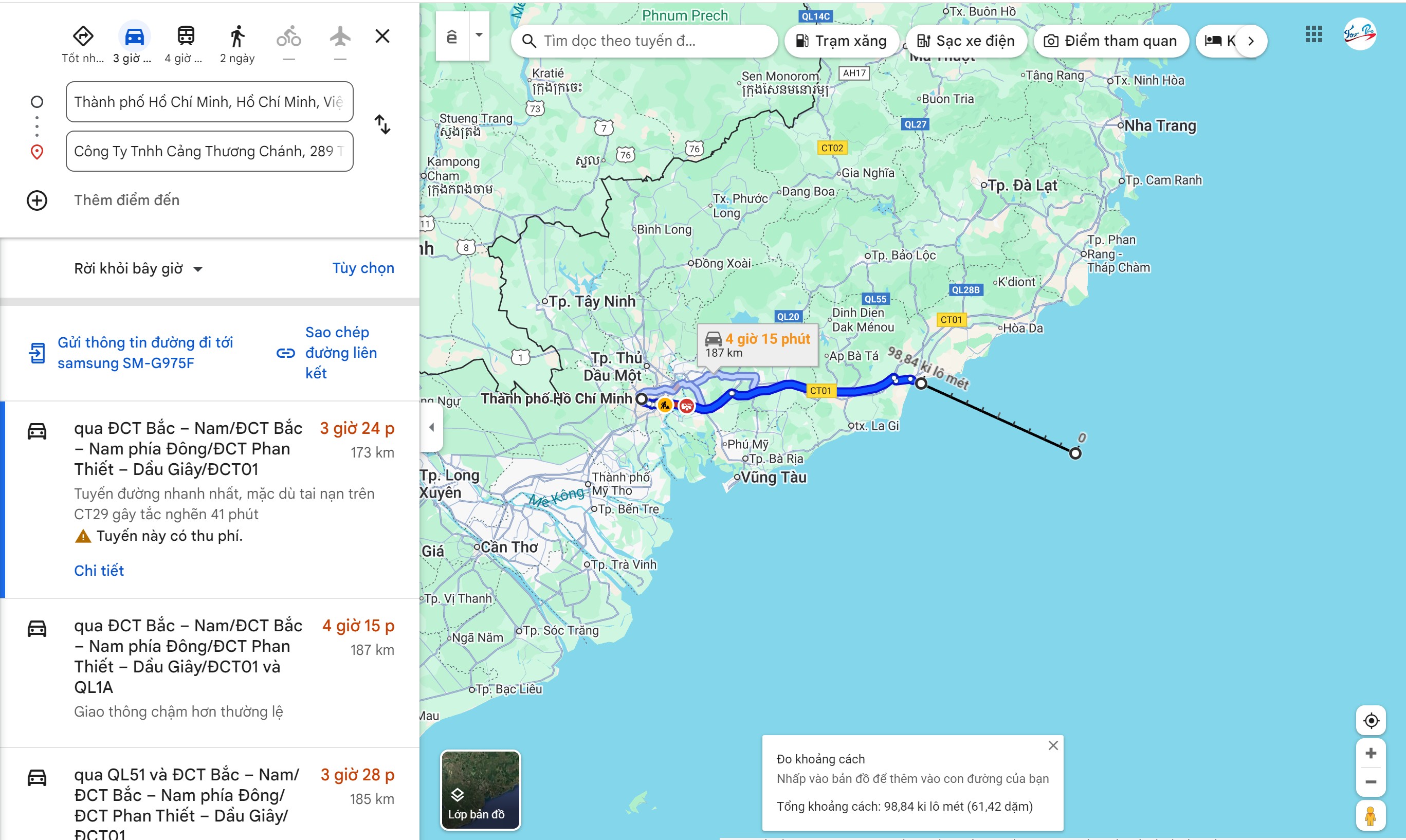Choose the walking travel mode icon

[x=237, y=37]
